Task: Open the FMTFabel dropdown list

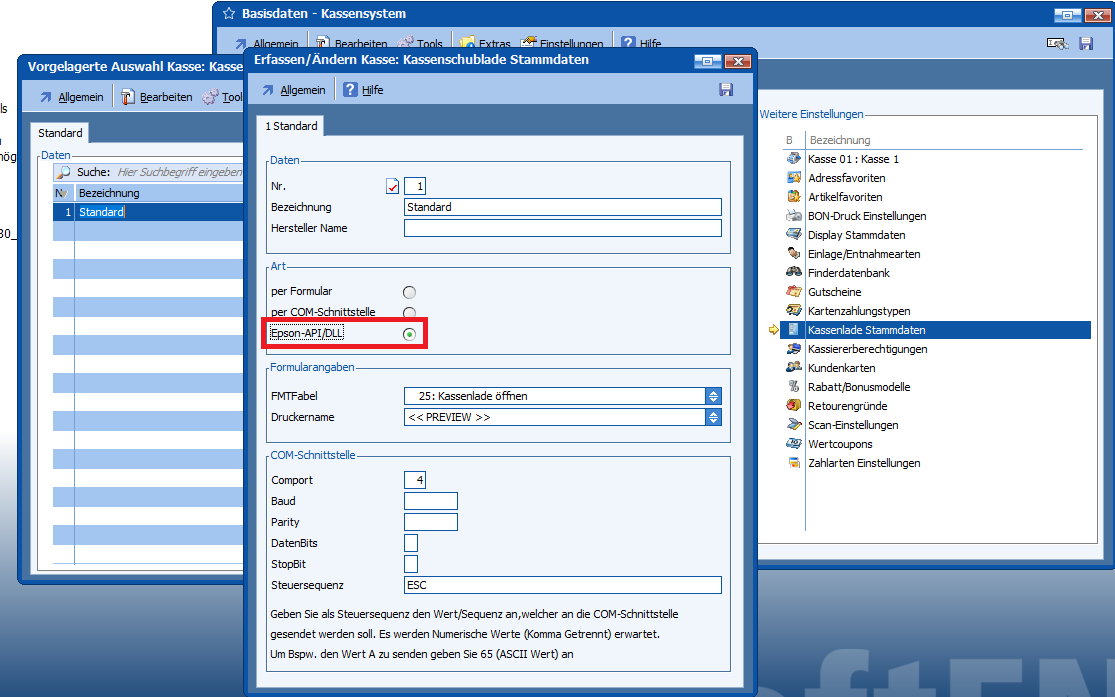Action: 712,396
